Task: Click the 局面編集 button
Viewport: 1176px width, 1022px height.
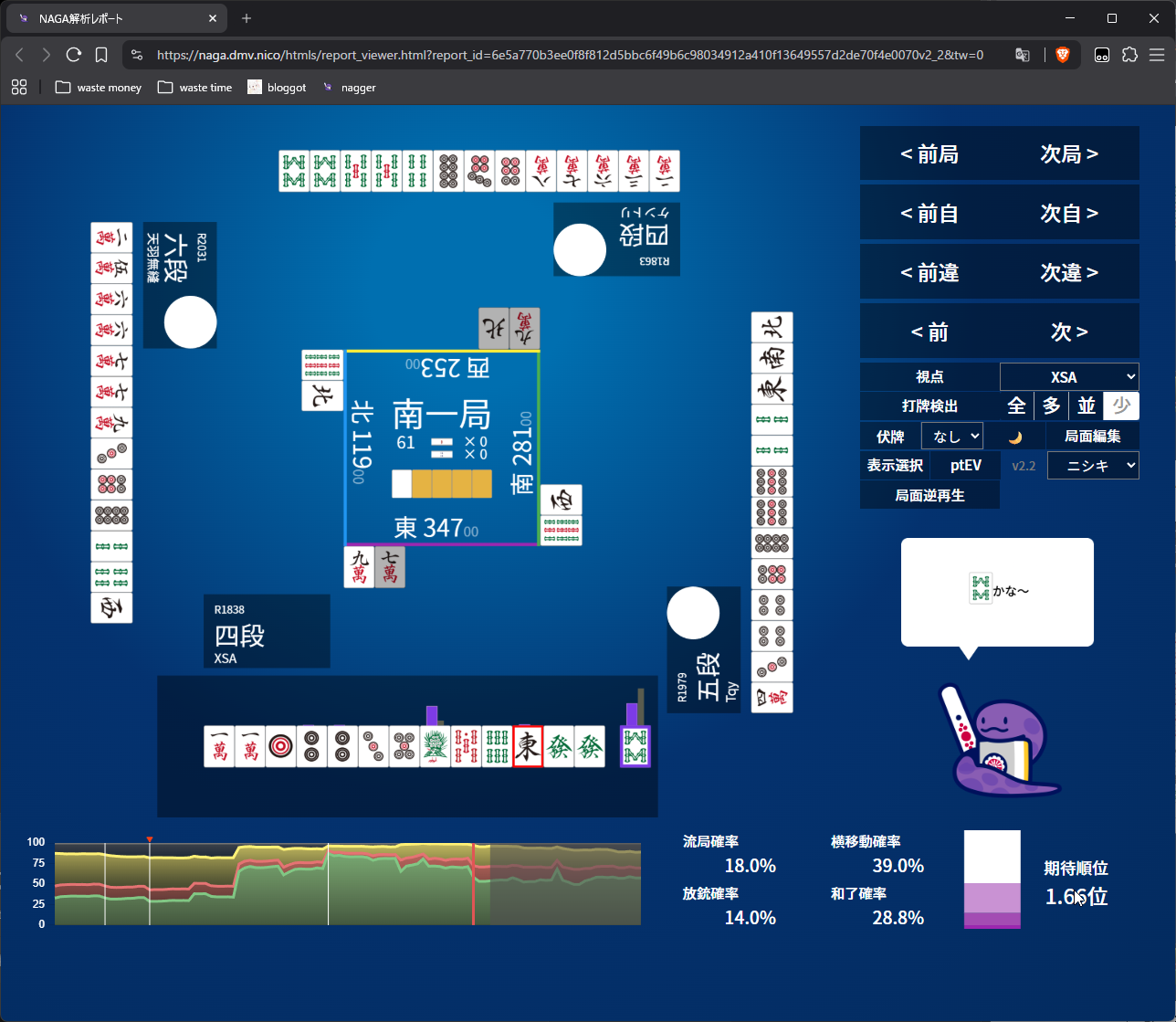Action: click(x=1092, y=437)
